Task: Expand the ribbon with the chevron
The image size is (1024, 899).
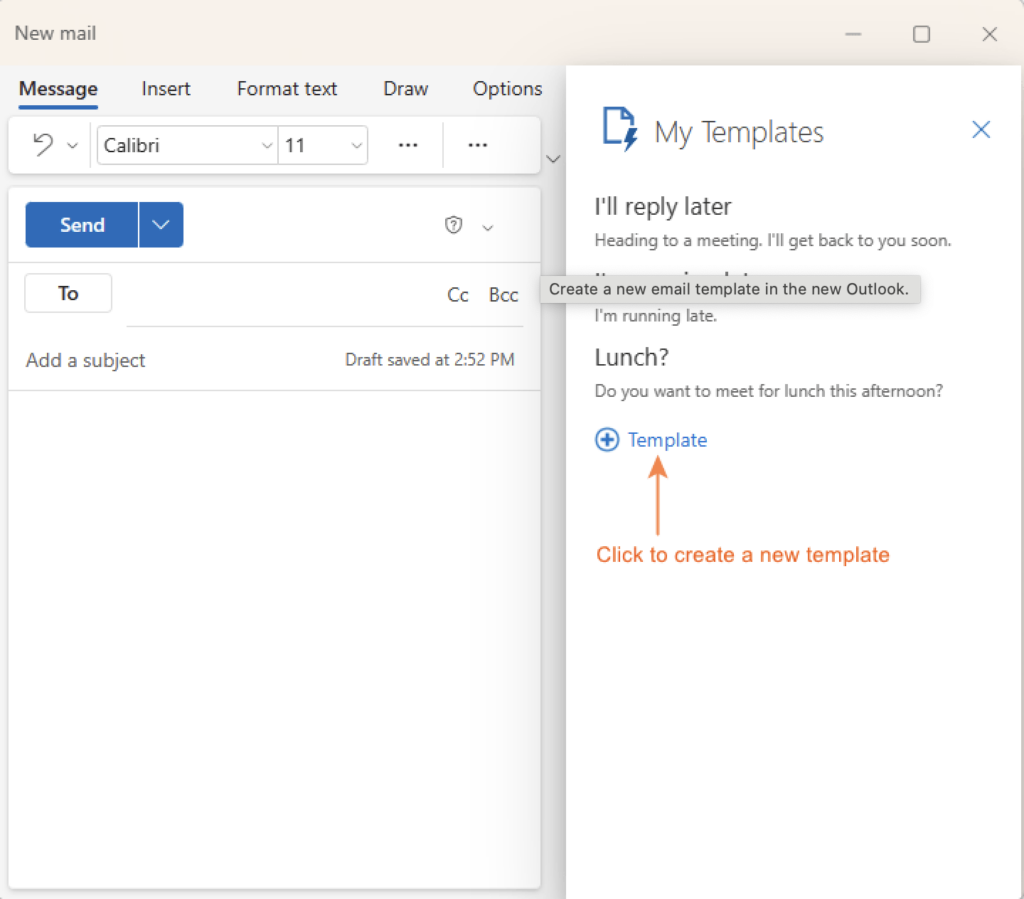Action: point(553,158)
